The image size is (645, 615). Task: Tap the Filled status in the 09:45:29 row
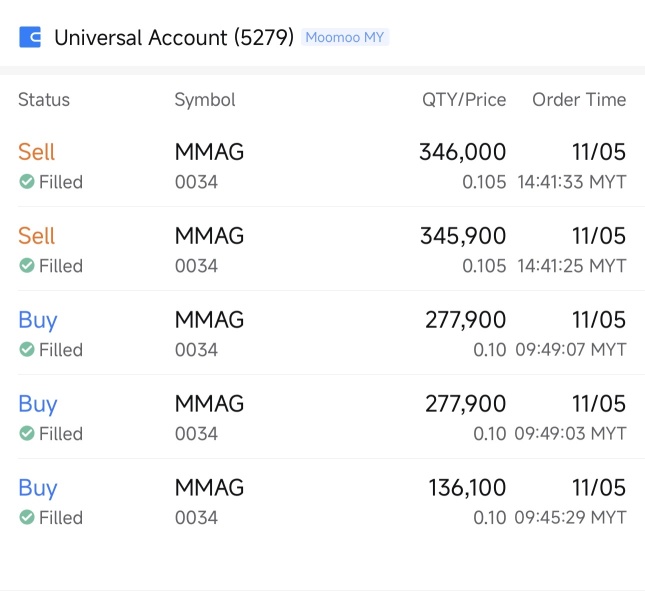coord(51,518)
